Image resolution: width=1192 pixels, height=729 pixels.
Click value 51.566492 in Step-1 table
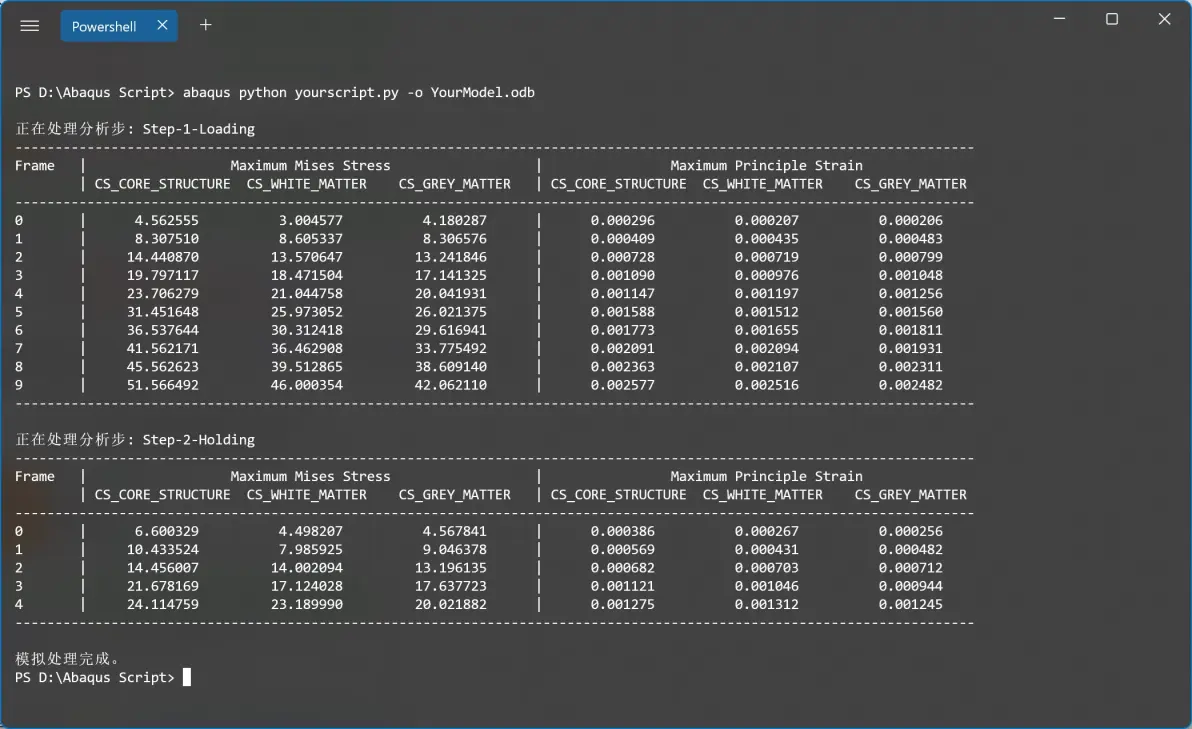point(163,385)
